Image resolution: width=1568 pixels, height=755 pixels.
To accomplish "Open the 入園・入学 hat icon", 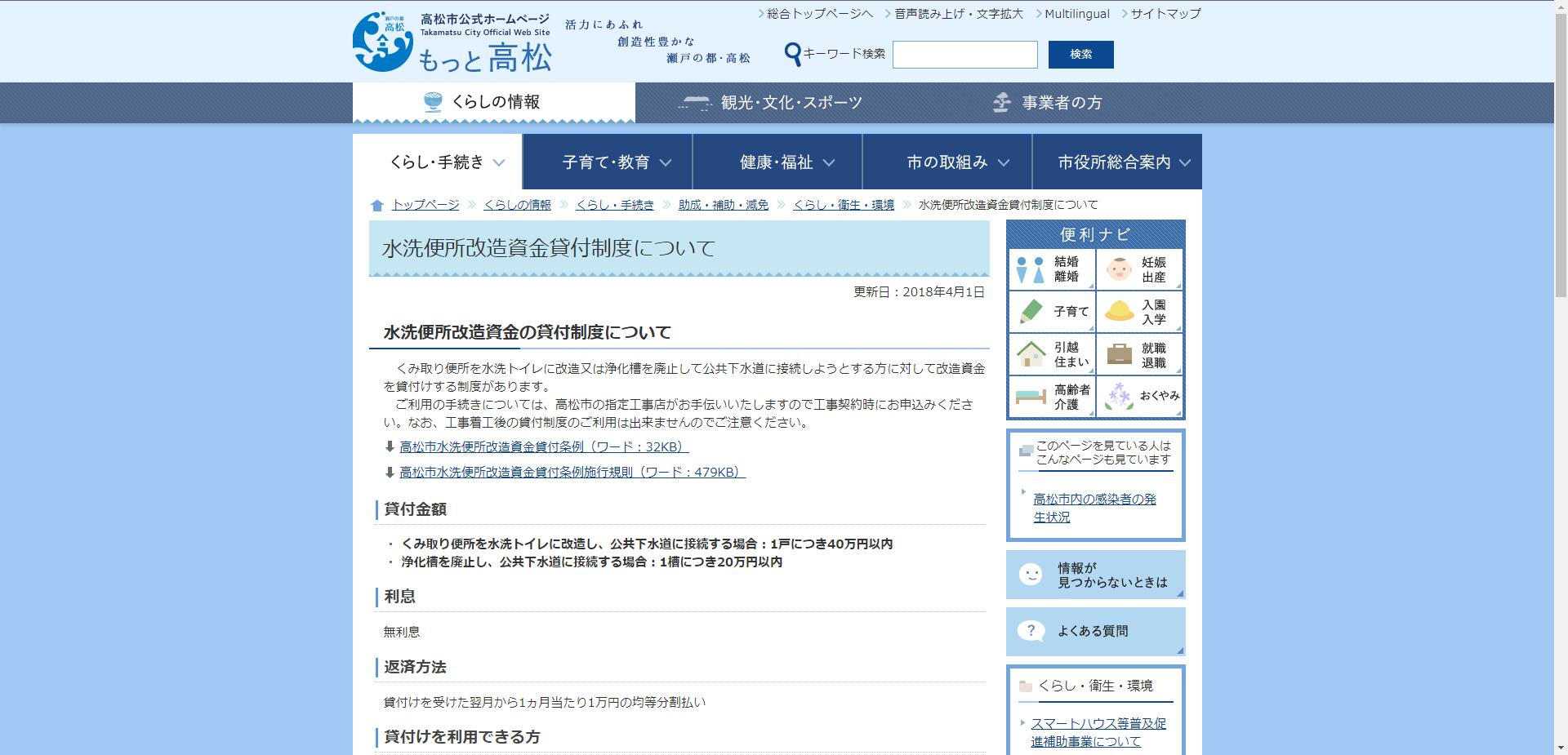I will 1140,311.
